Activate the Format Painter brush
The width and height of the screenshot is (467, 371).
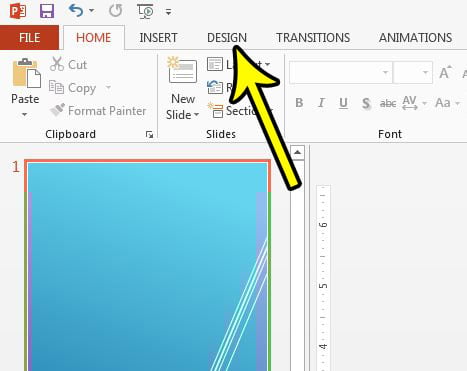tap(57, 110)
